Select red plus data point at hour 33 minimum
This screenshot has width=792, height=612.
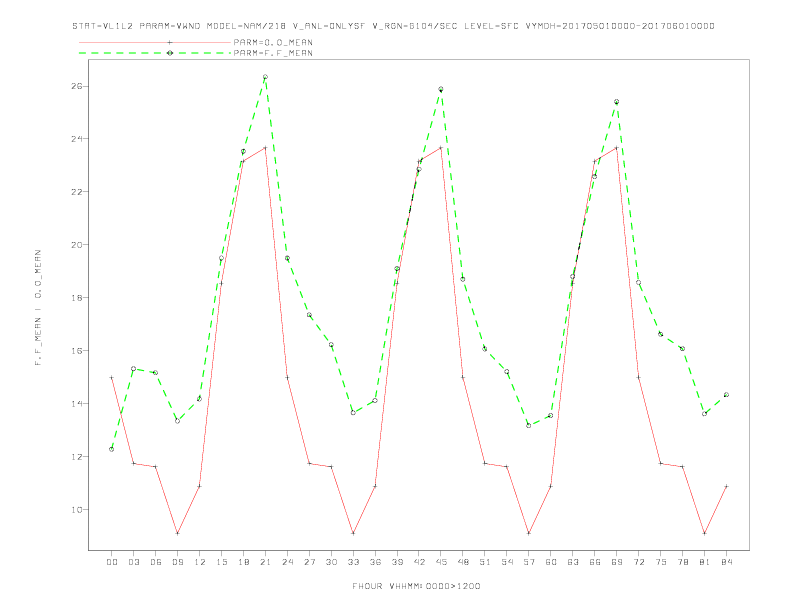click(353, 533)
